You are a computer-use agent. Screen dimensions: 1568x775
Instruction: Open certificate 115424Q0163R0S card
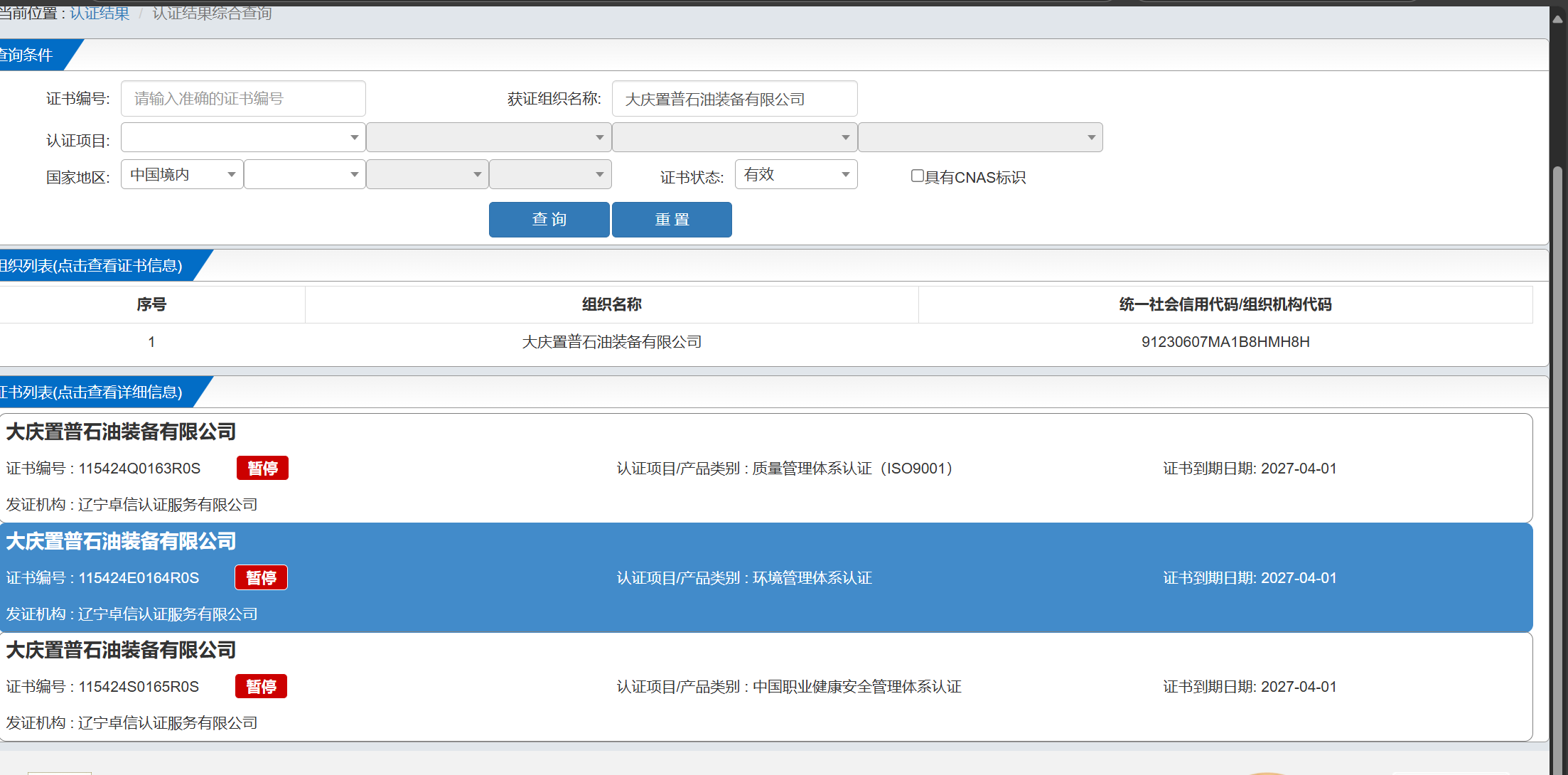pos(766,468)
